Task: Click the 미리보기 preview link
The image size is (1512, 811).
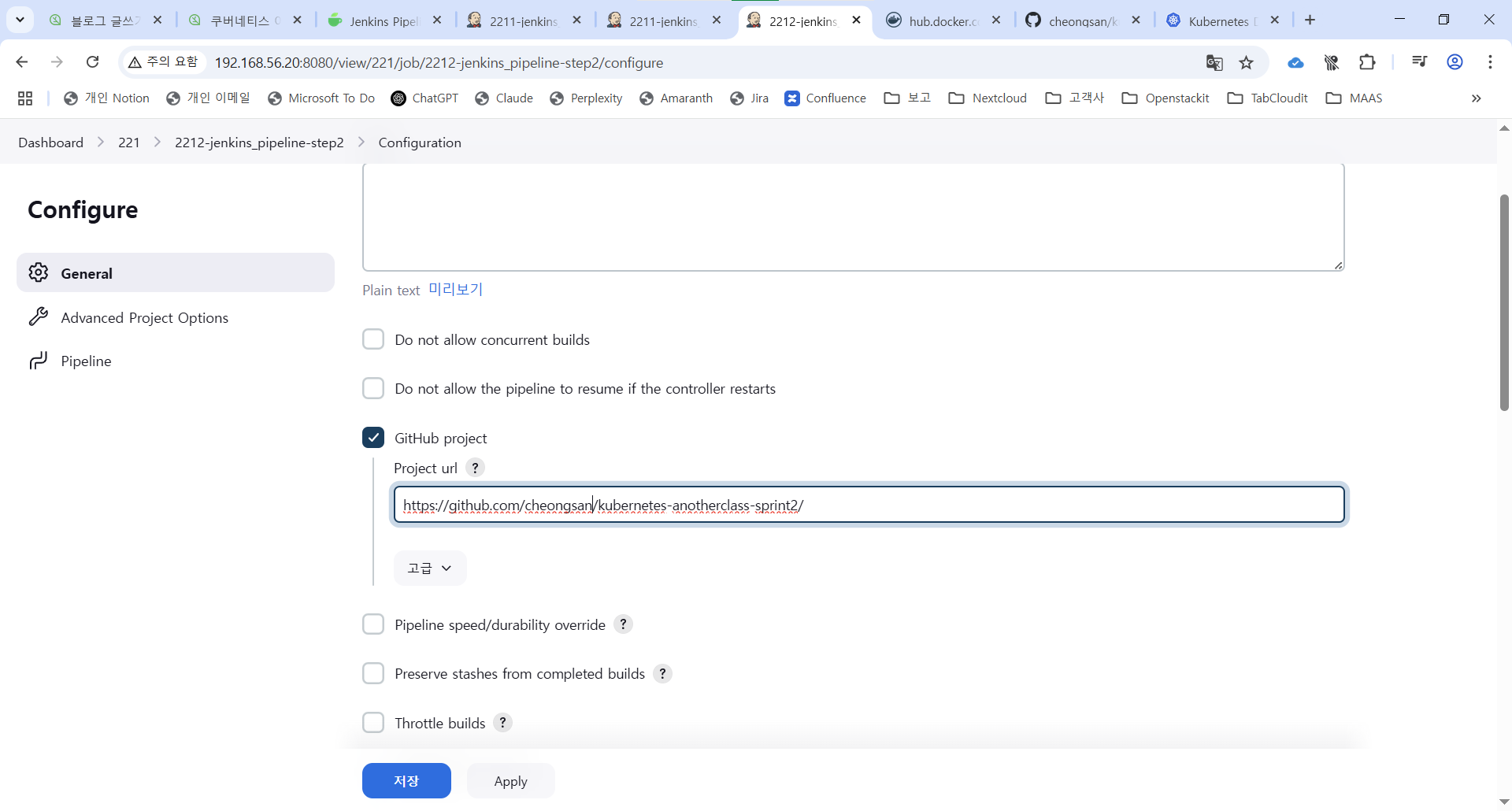Action: tap(455, 290)
